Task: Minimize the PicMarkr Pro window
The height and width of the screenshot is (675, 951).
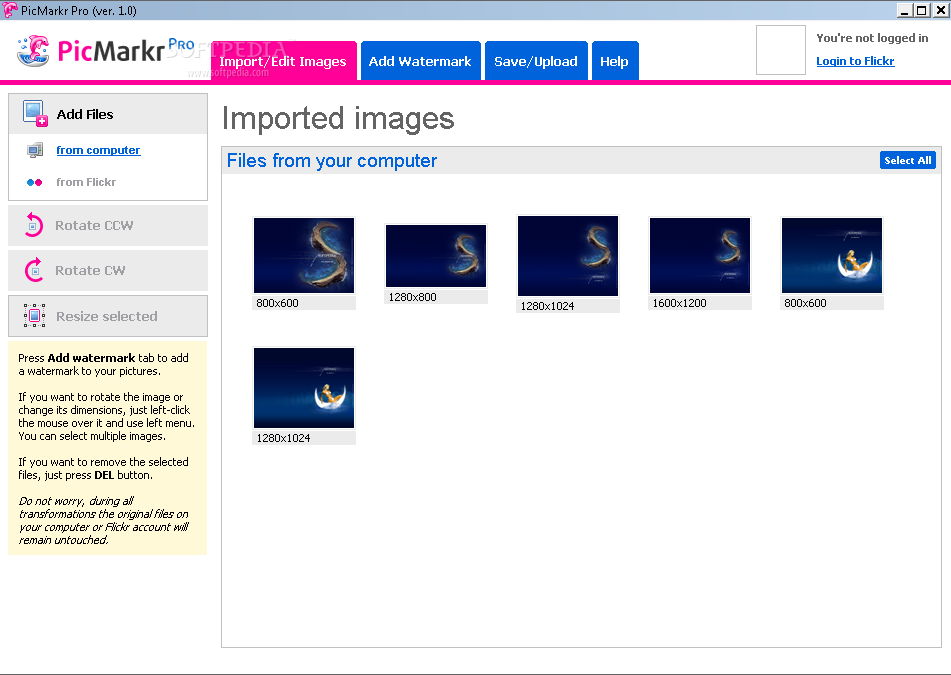Action: (x=904, y=10)
